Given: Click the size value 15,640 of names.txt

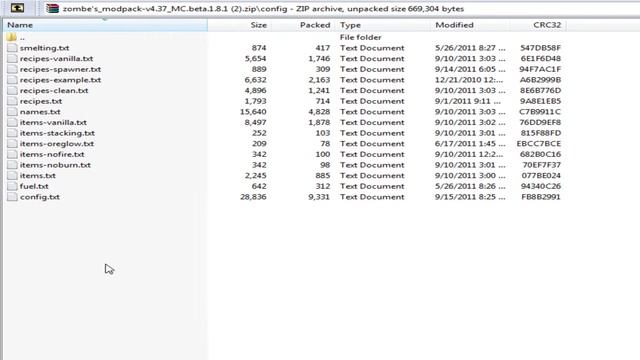Looking at the screenshot, I should 253,111.
